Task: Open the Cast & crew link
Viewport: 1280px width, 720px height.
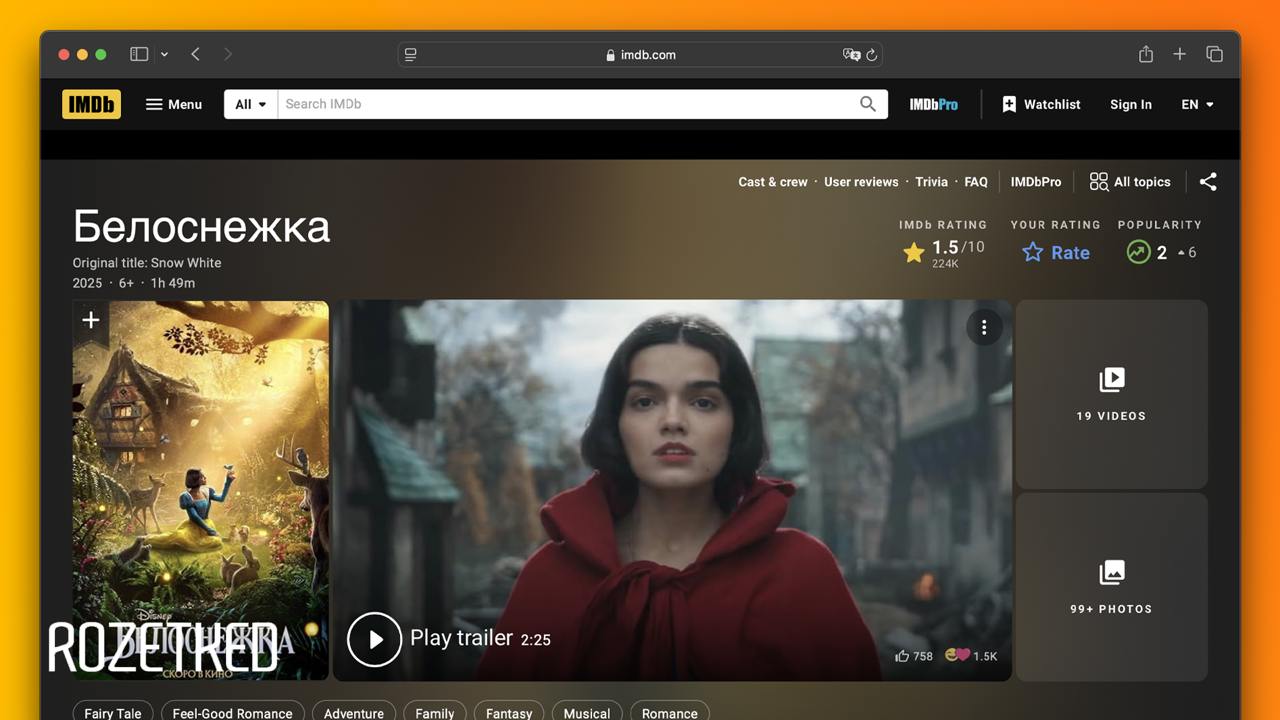Action: click(772, 182)
